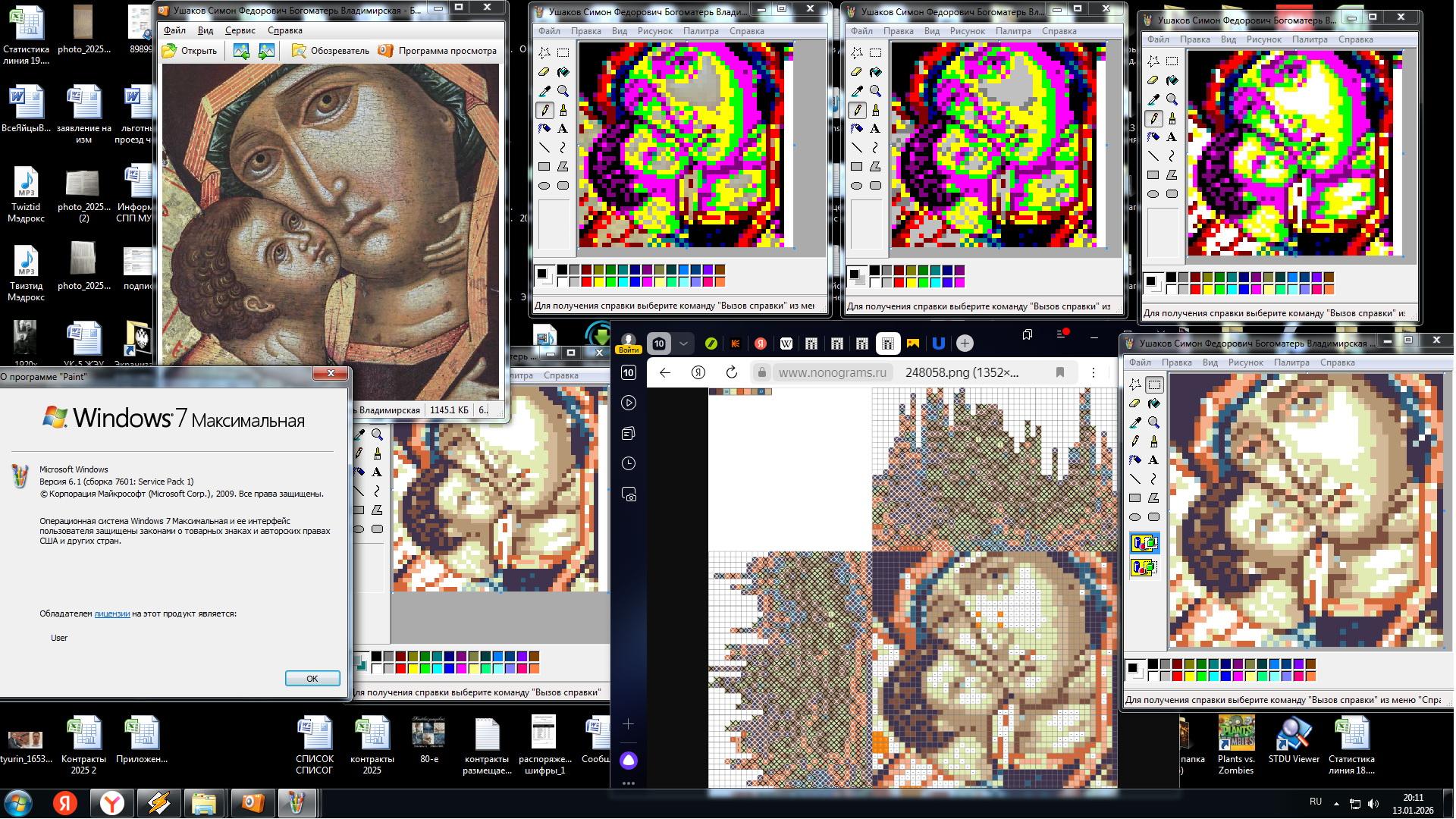The height and width of the screenshot is (819, 1456).
Task: Open the лицензии link in About dialog
Action: pyautogui.click(x=111, y=613)
